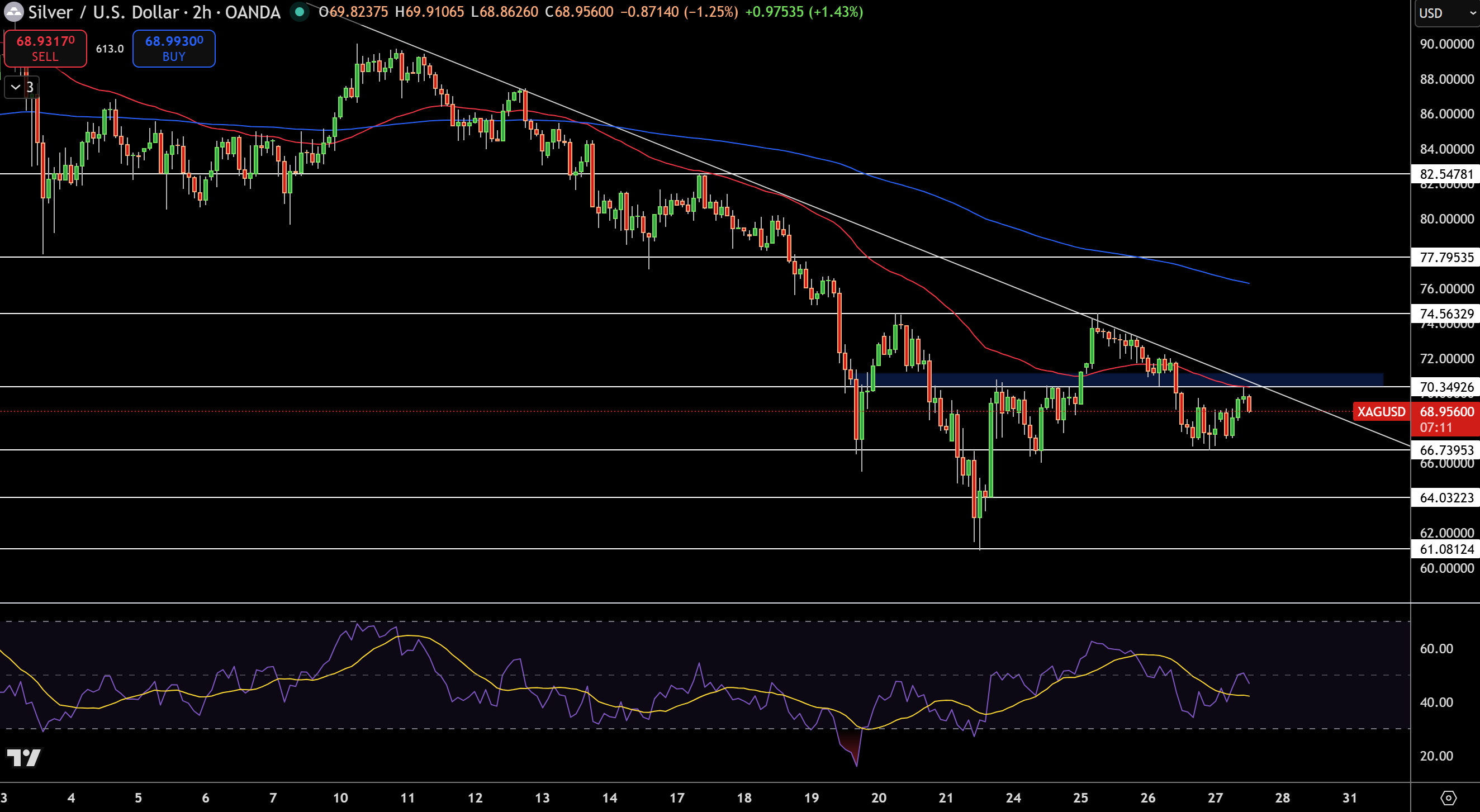
Task: Click the TradingView logo watermark
Action: tap(24, 757)
